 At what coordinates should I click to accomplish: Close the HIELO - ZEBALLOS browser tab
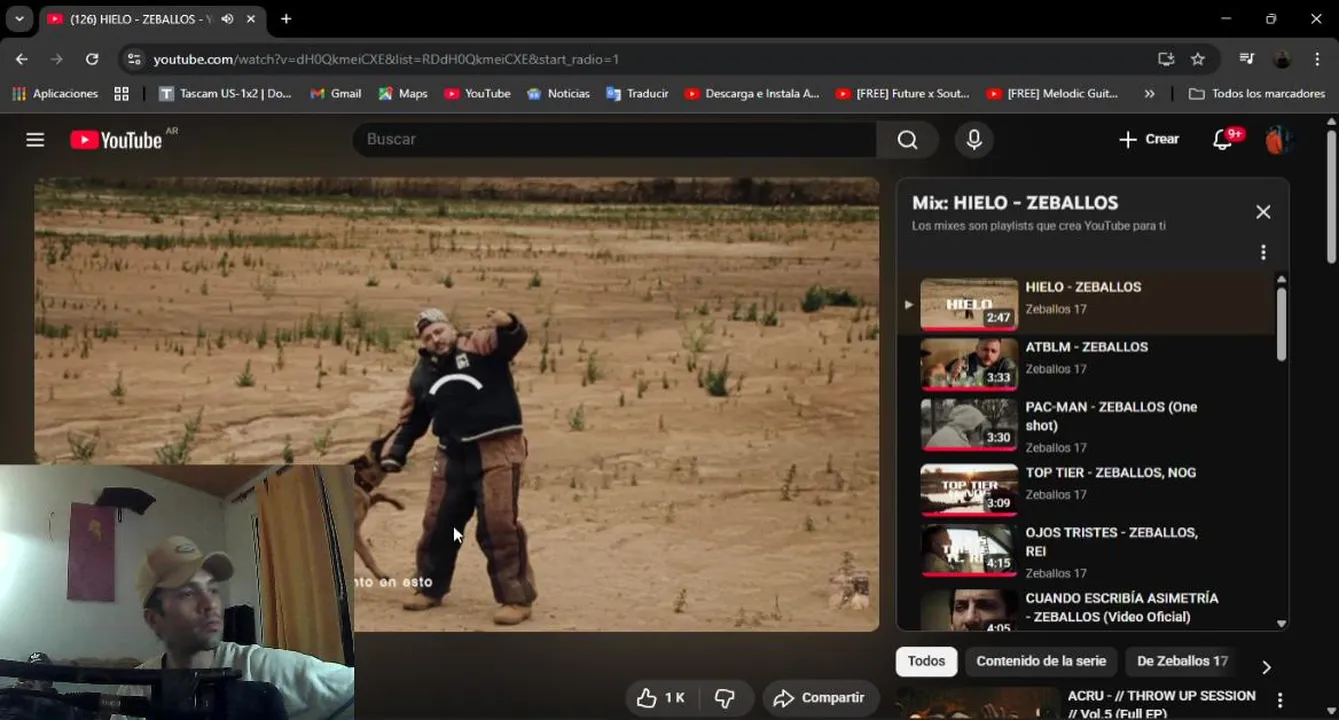(x=251, y=19)
